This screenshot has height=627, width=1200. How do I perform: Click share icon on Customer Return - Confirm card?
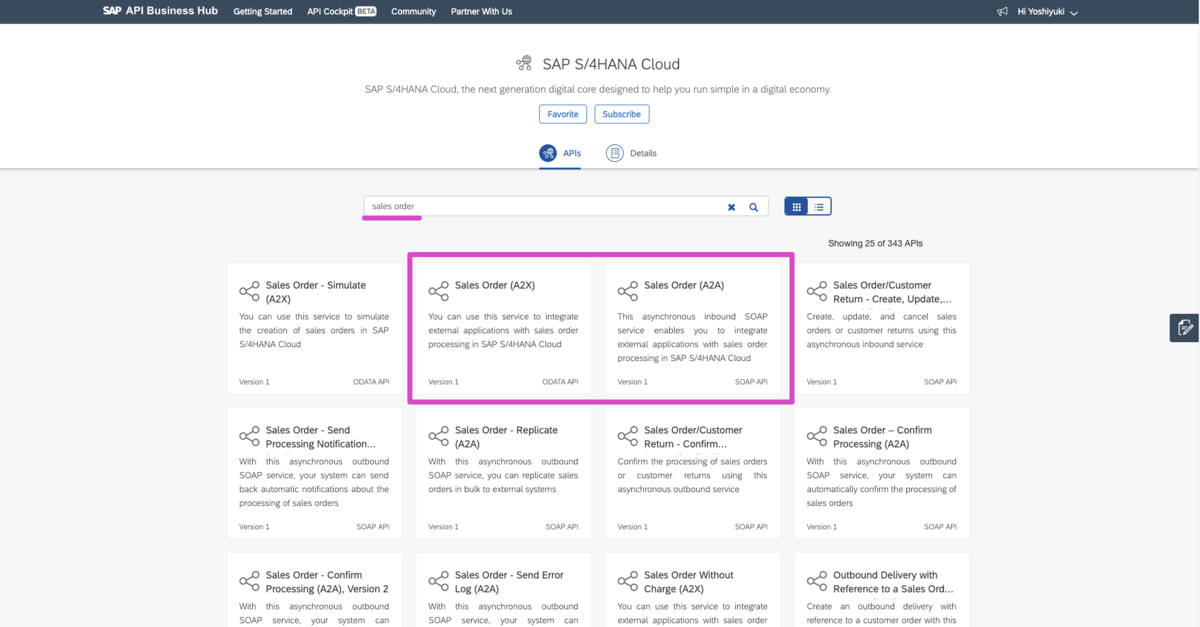click(x=628, y=436)
